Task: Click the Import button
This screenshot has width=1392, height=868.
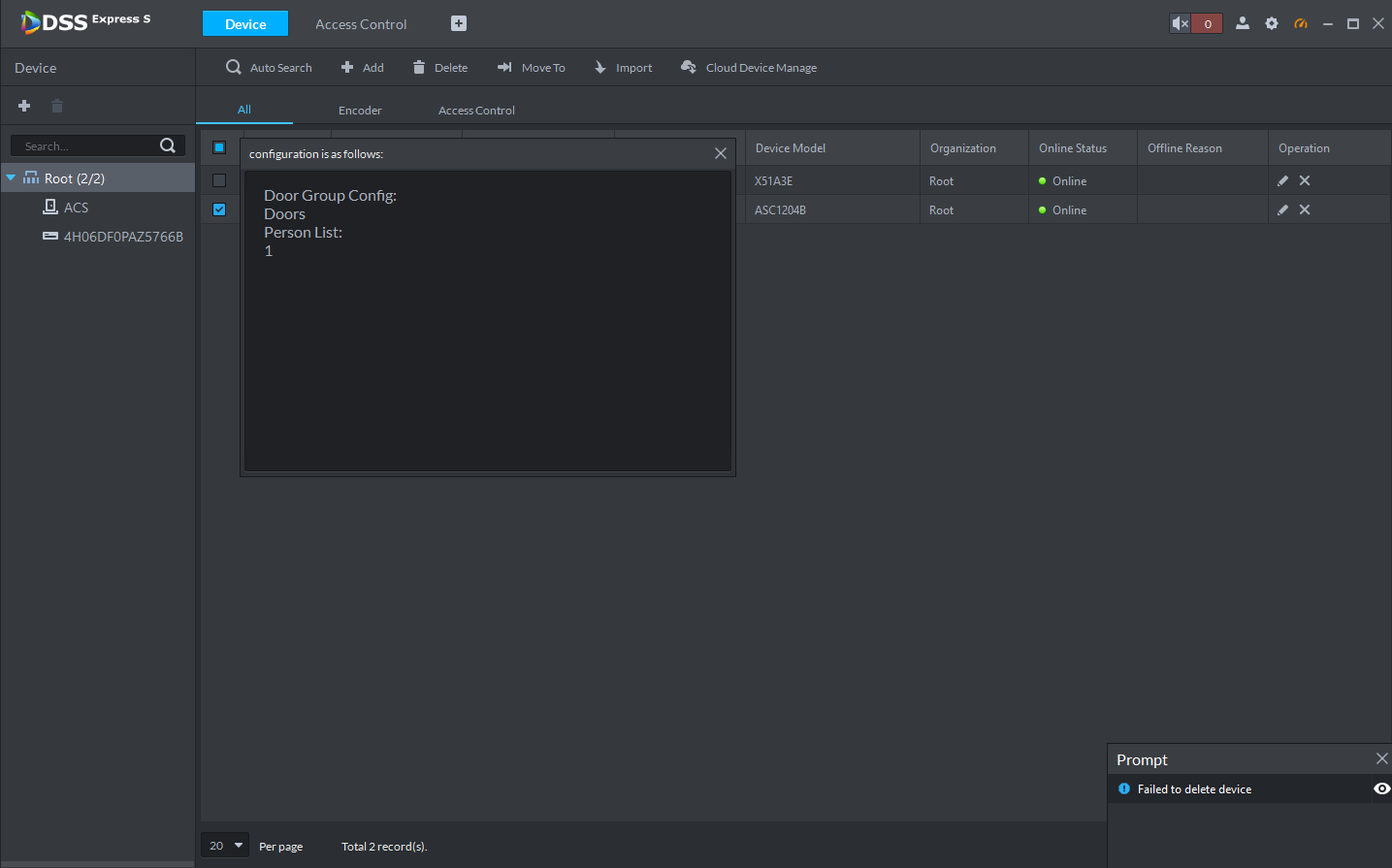Action: (623, 67)
